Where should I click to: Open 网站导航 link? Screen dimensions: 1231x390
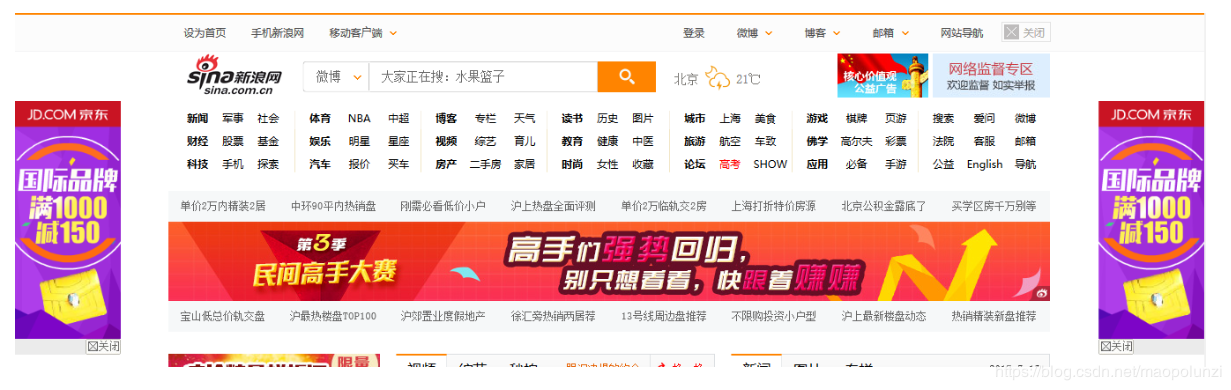[x=962, y=33]
